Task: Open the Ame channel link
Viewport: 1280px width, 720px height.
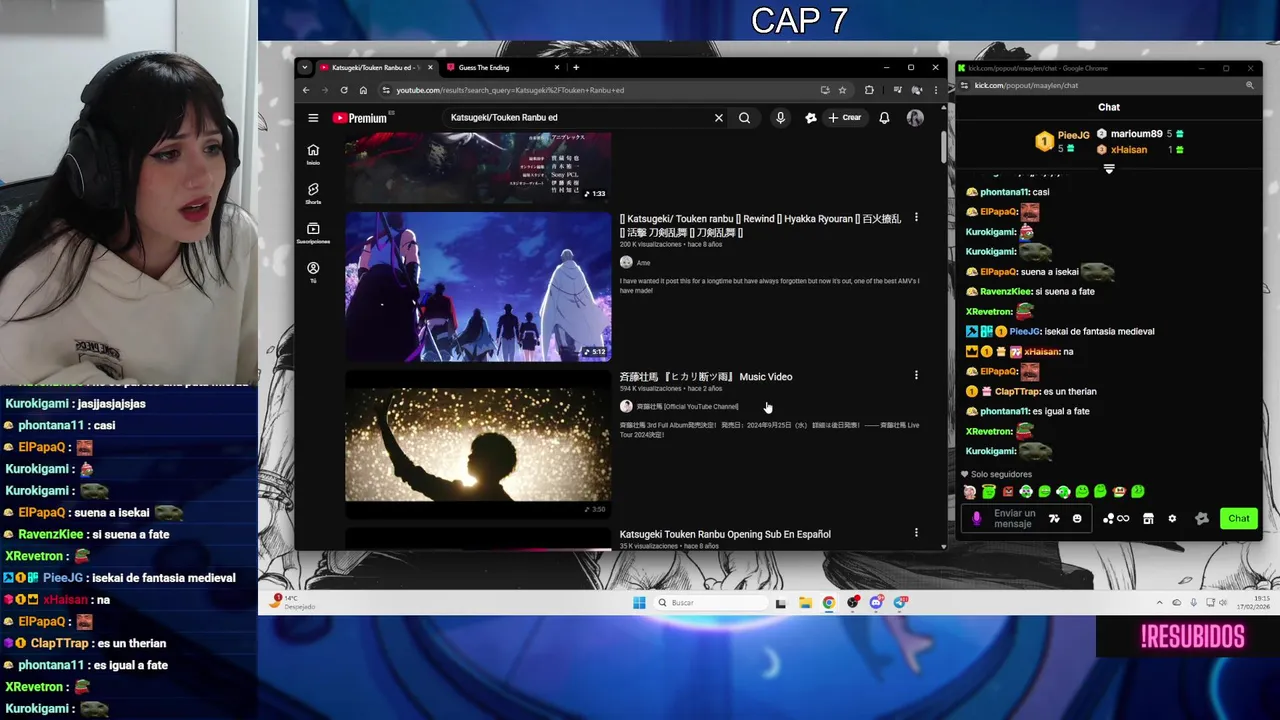Action: point(643,263)
